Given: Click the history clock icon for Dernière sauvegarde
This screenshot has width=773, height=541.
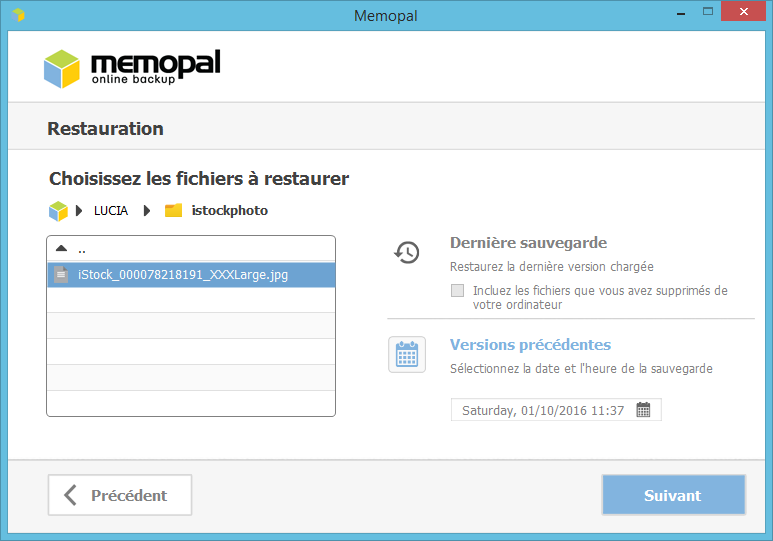Looking at the screenshot, I should pyautogui.click(x=407, y=252).
